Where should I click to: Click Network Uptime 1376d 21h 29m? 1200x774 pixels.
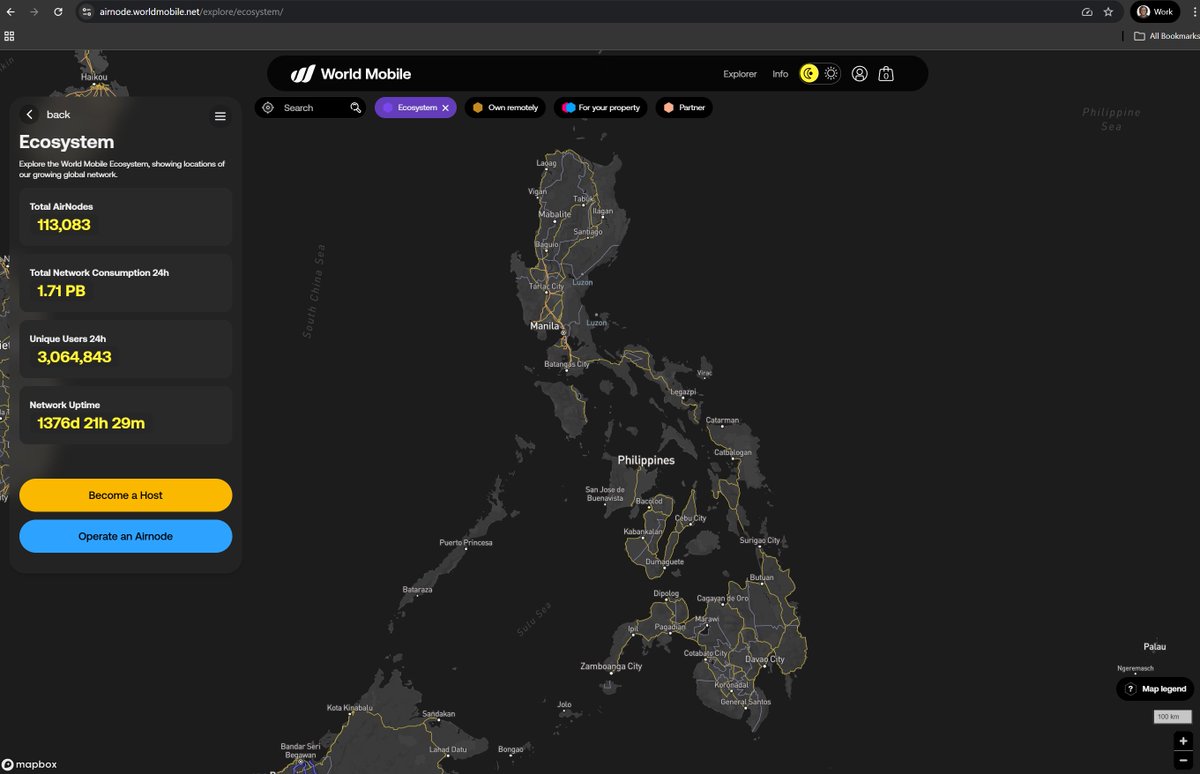coord(126,415)
